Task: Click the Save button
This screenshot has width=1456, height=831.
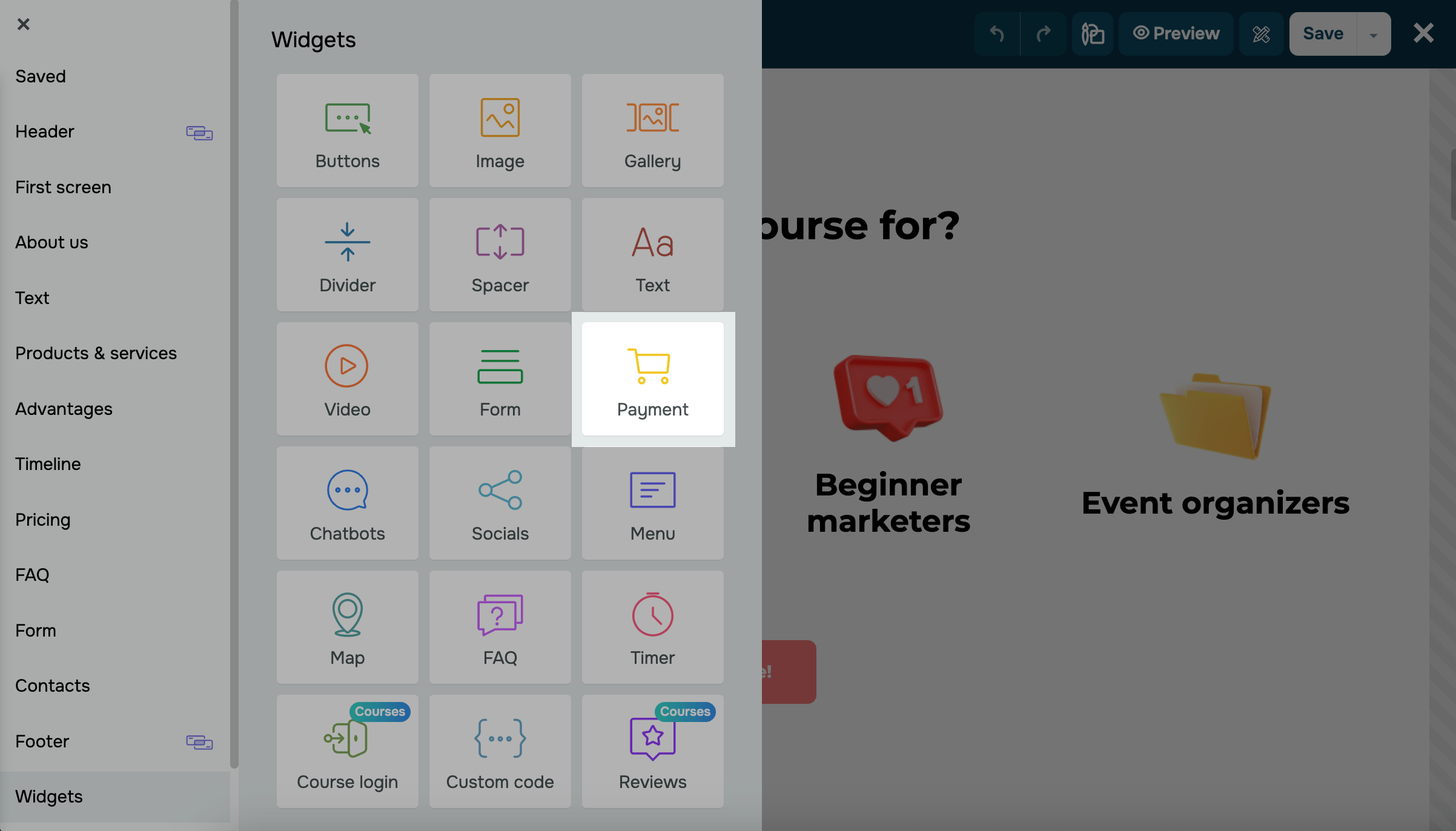Action: 1323,34
